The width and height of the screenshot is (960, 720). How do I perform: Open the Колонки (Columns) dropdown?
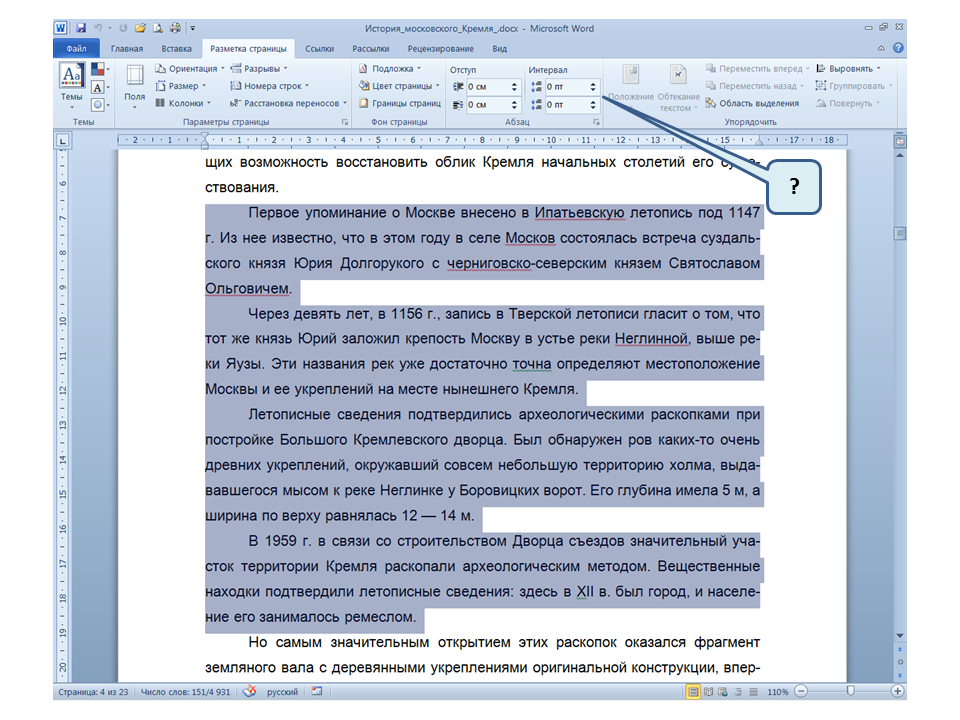[x=182, y=103]
